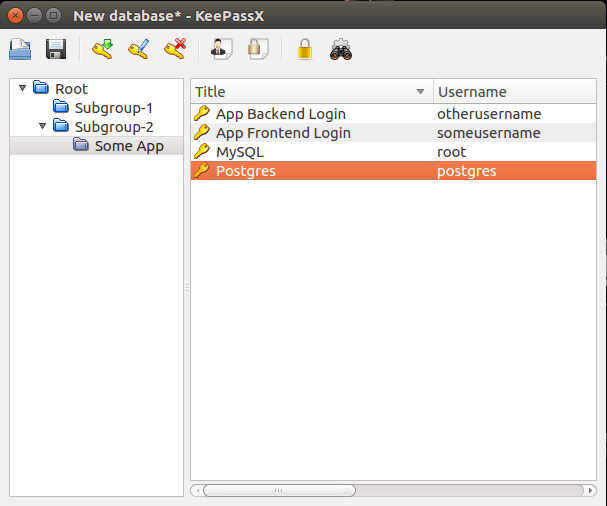Click the Subgroup-1 folder icon
The image size is (607, 506).
point(61,106)
